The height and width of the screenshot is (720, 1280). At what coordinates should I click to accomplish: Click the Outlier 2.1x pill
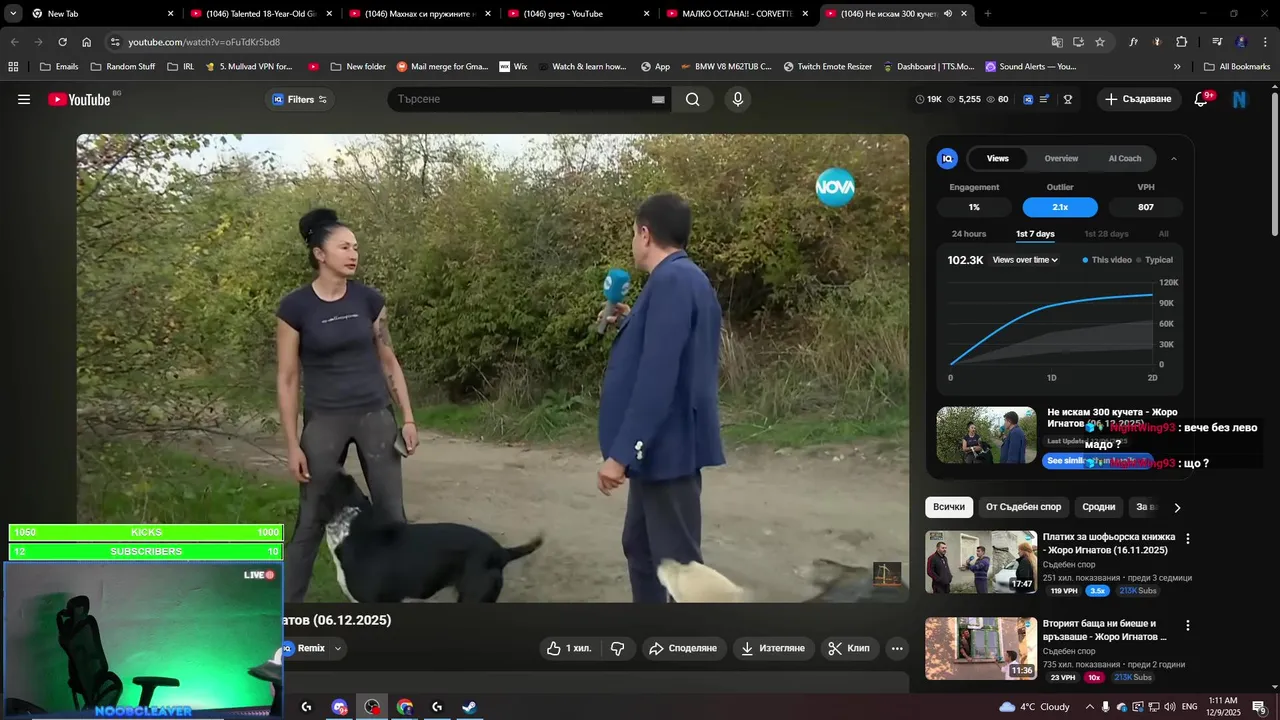(1060, 207)
